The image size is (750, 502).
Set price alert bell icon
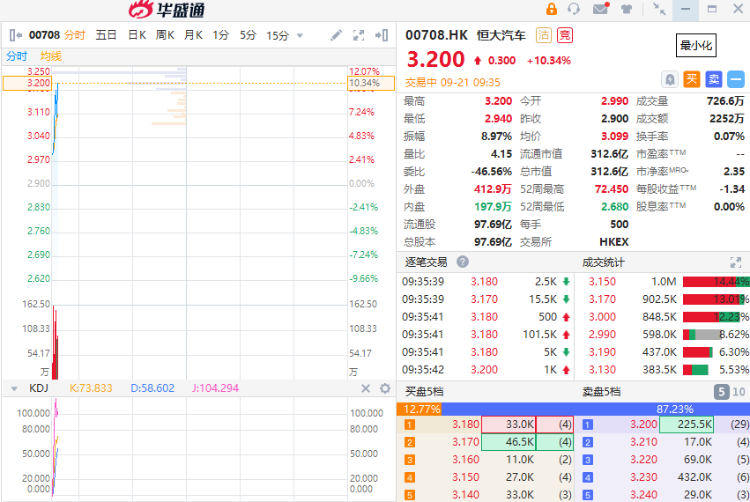pyautogui.click(x=670, y=79)
